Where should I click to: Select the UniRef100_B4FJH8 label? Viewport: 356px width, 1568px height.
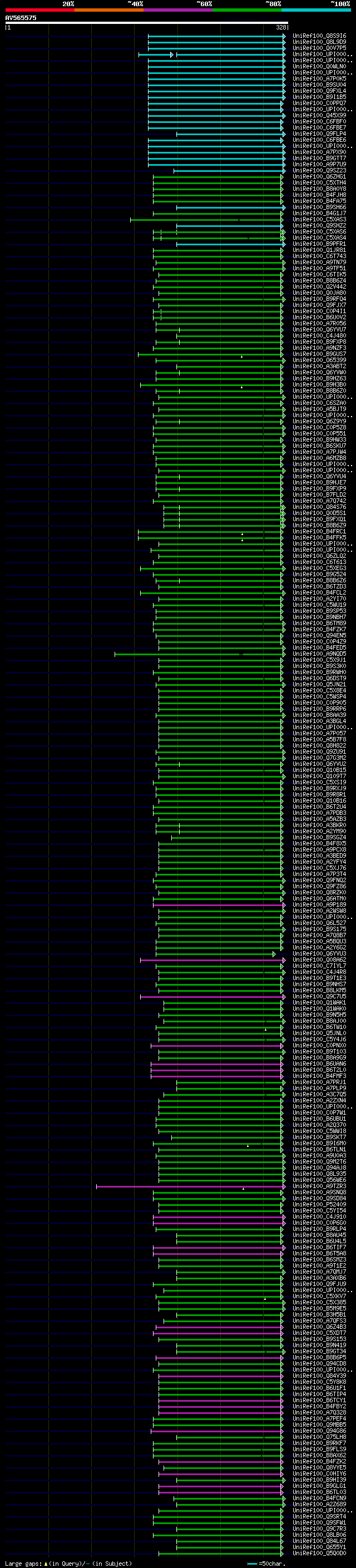click(319, 195)
